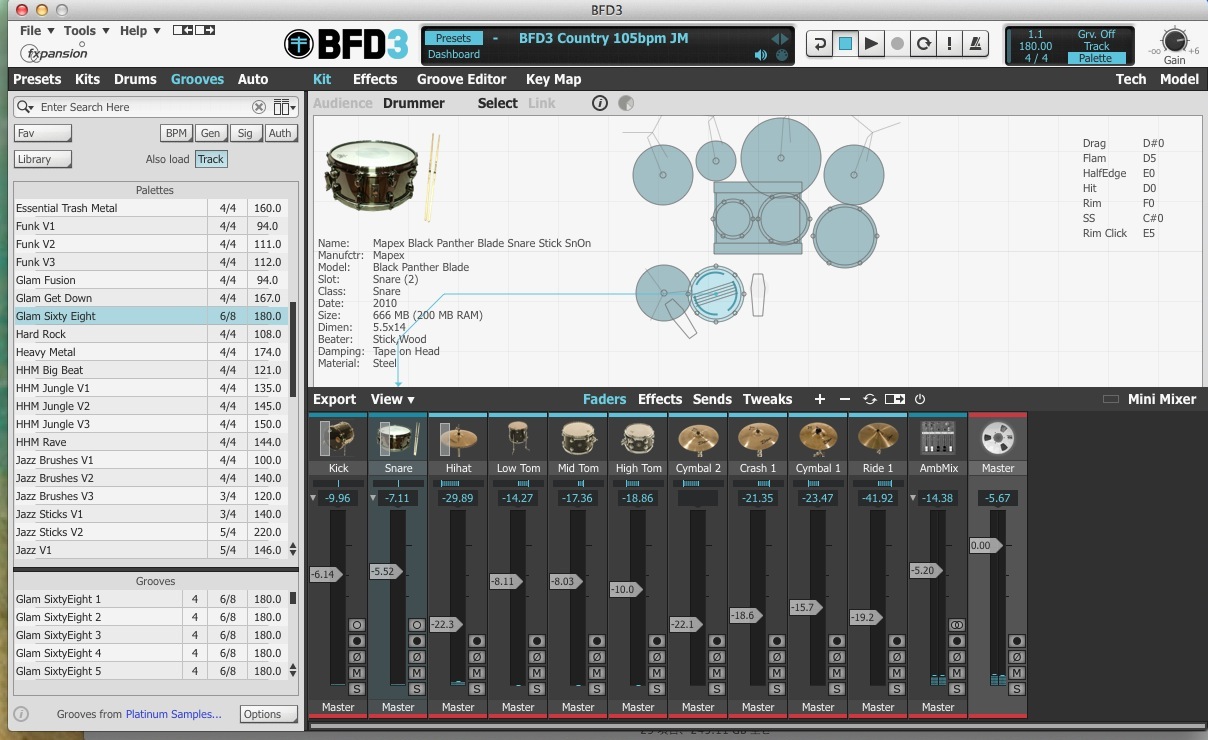The height and width of the screenshot is (740, 1208).
Task: Click the Model panel button
Action: (1179, 79)
